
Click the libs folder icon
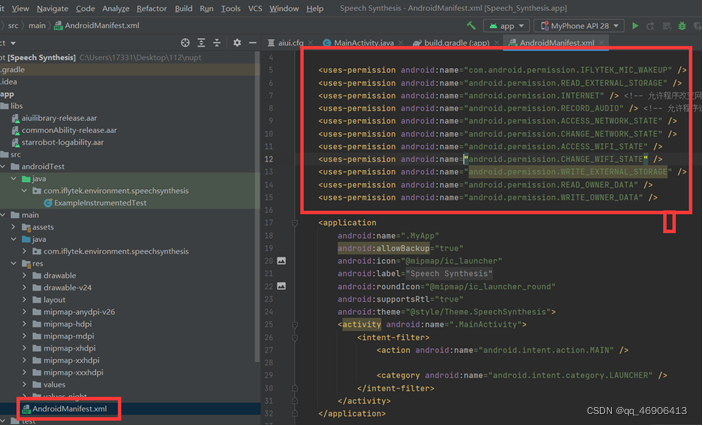(4, 106)
